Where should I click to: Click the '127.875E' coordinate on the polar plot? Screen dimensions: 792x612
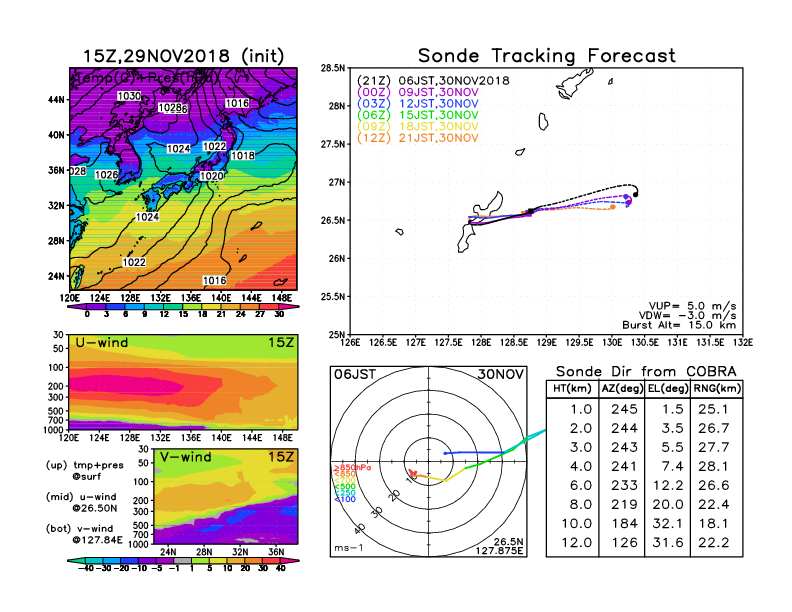(499, 550)
